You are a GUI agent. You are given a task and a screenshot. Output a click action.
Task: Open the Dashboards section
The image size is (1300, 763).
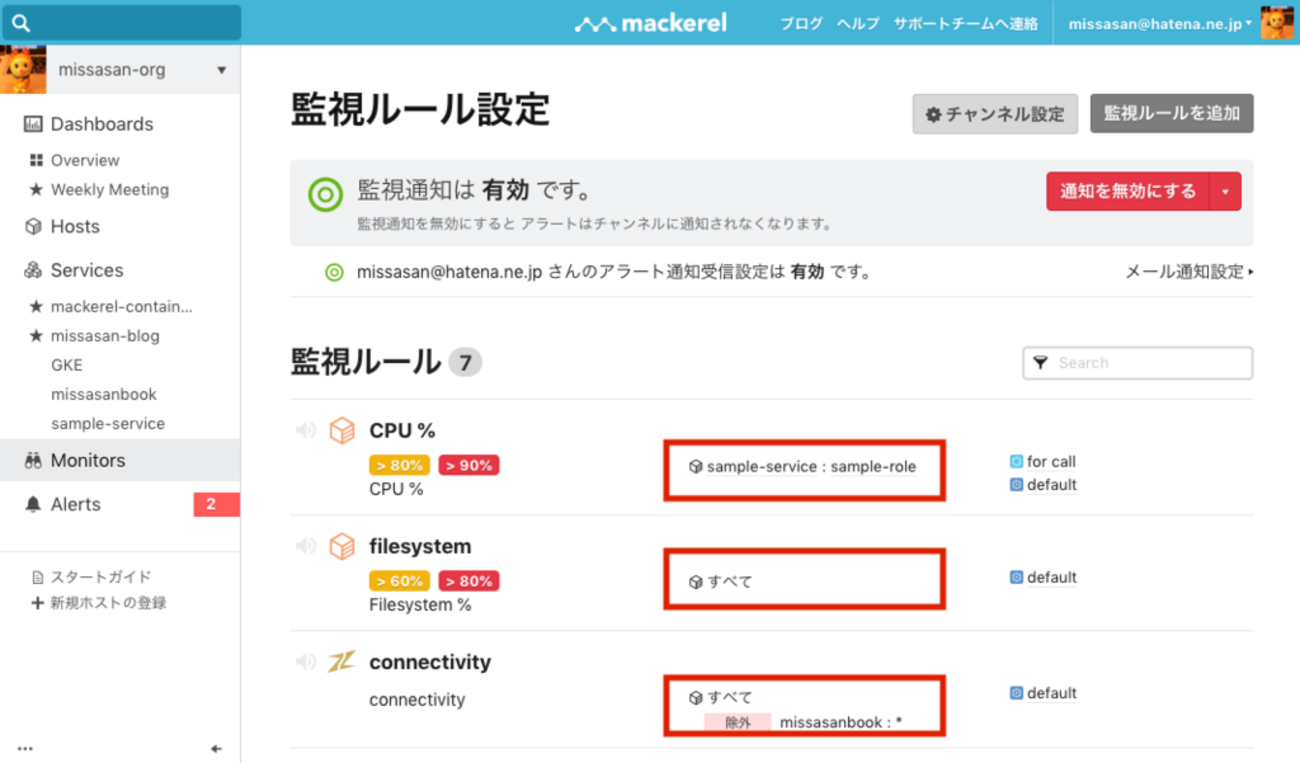point(102,124)
